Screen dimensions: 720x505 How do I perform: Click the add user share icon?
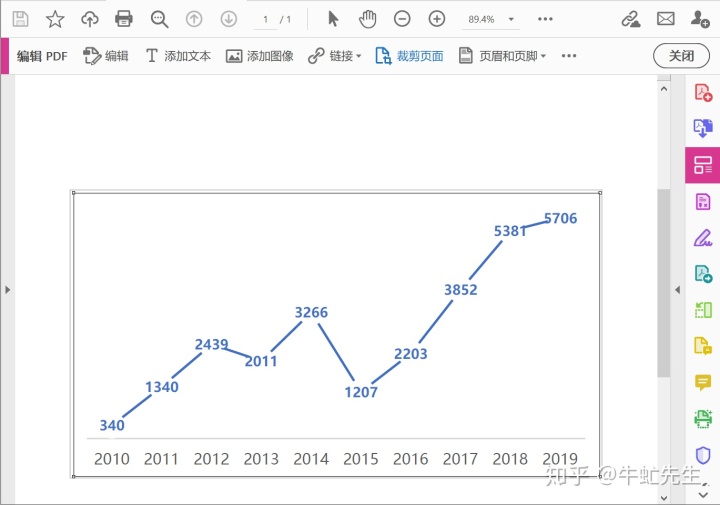tap(700, 19)
